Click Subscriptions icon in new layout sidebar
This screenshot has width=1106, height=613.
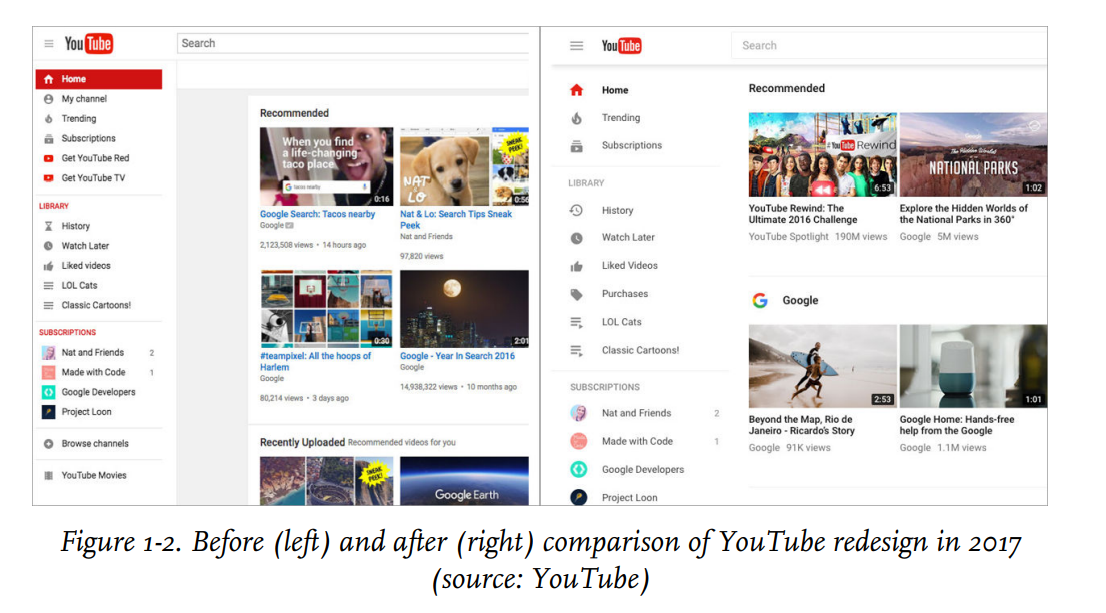(x=576, y=146)
